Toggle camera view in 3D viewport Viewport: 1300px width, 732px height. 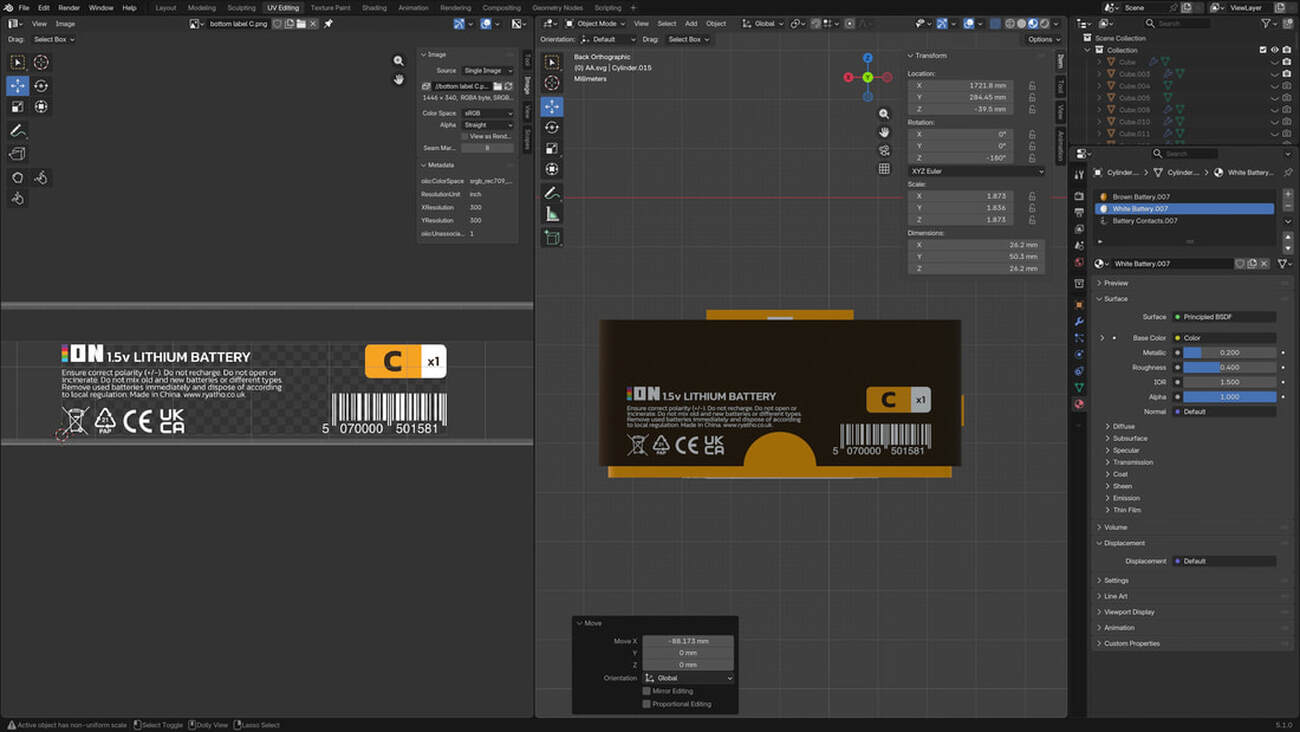tap(884, 150)
